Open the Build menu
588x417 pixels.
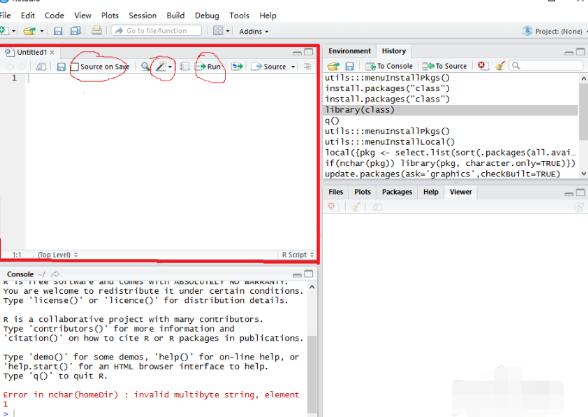pyautogui.click(x=176, y=15)
